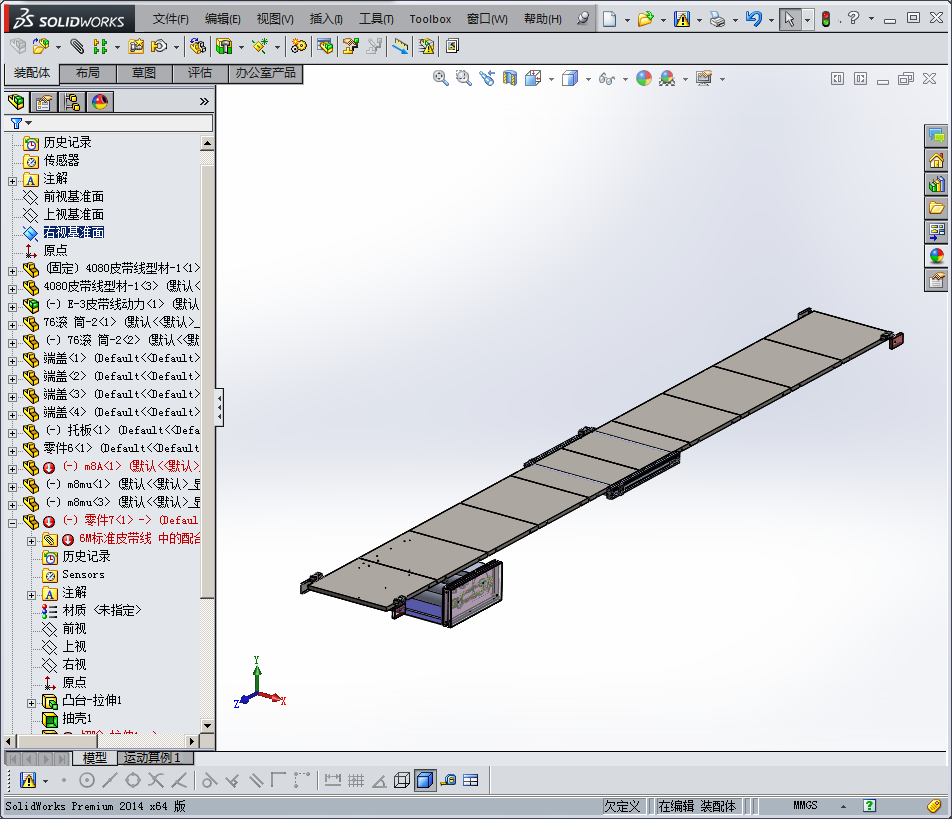Click the Display Style cube icon
This screenshot has height=819, width=952.
coord(570,78)
